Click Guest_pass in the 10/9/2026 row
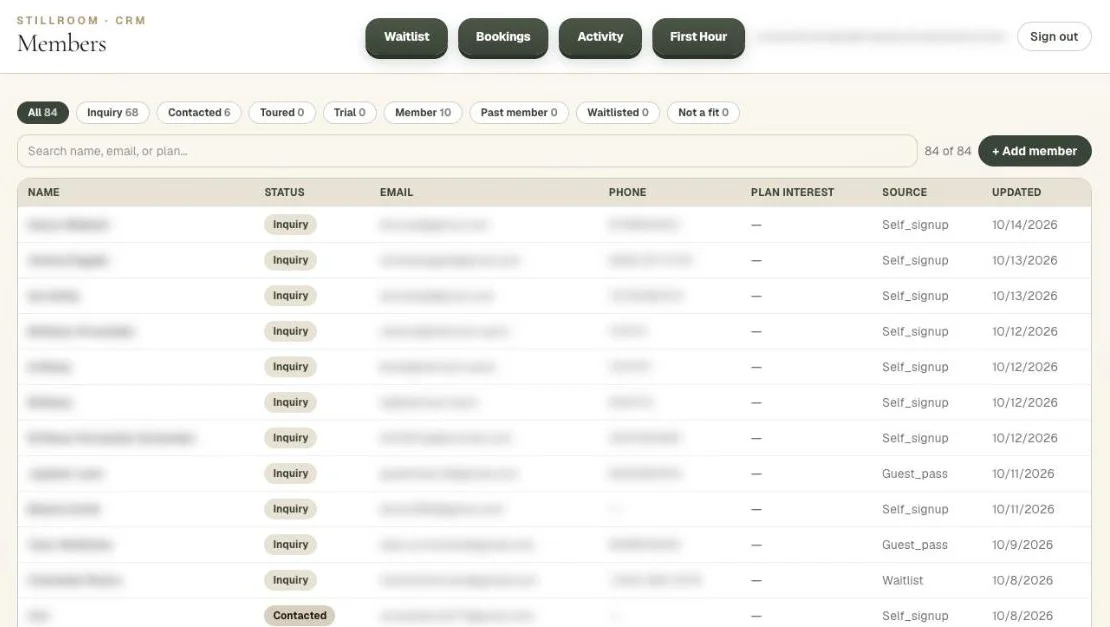The width and height of the screenshot is (1110, 627). pos(915,545)
